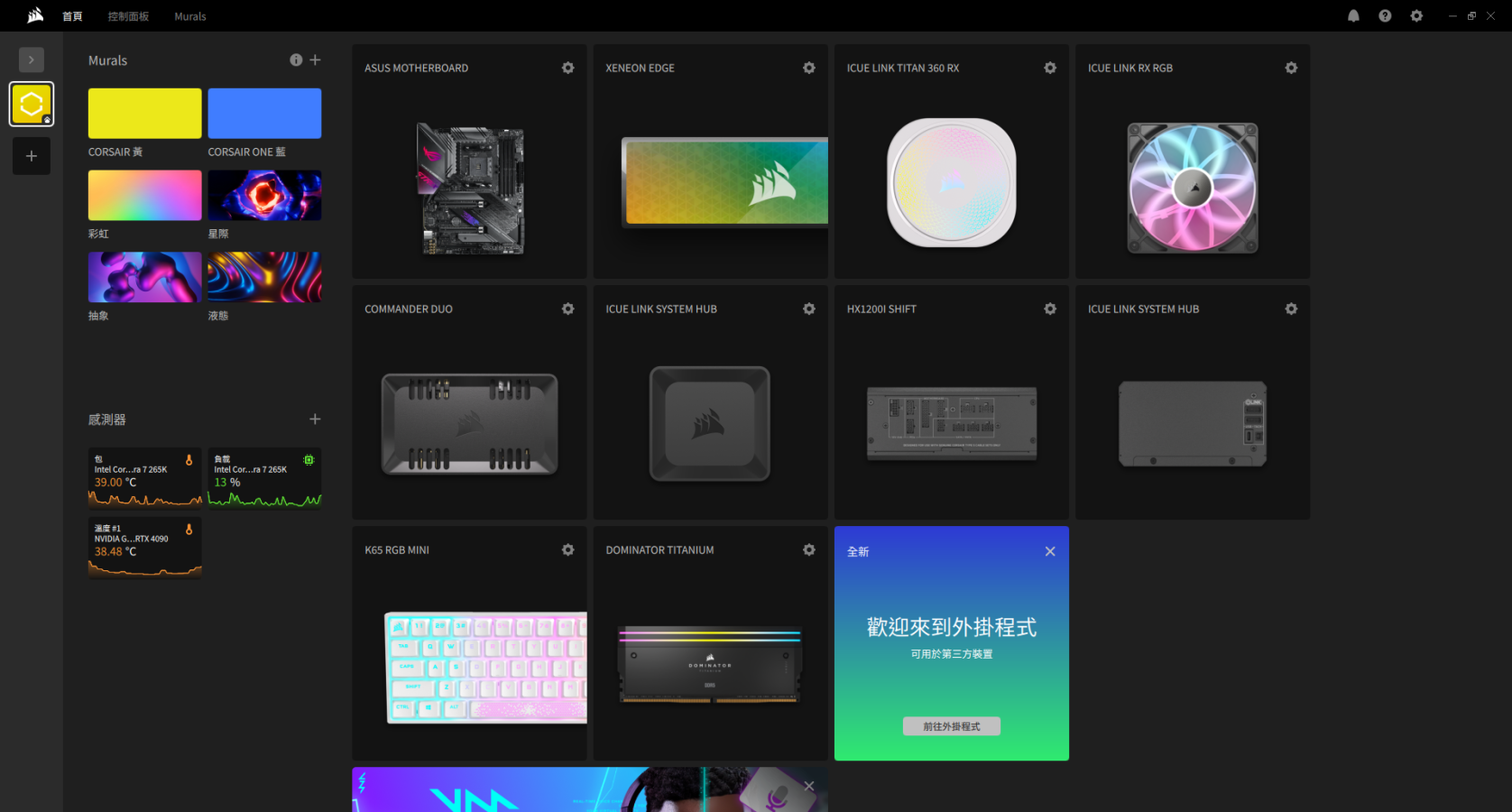1512x812 pixels.
Task: Add a new sensor with plus icon
Action: pos(315,419)
